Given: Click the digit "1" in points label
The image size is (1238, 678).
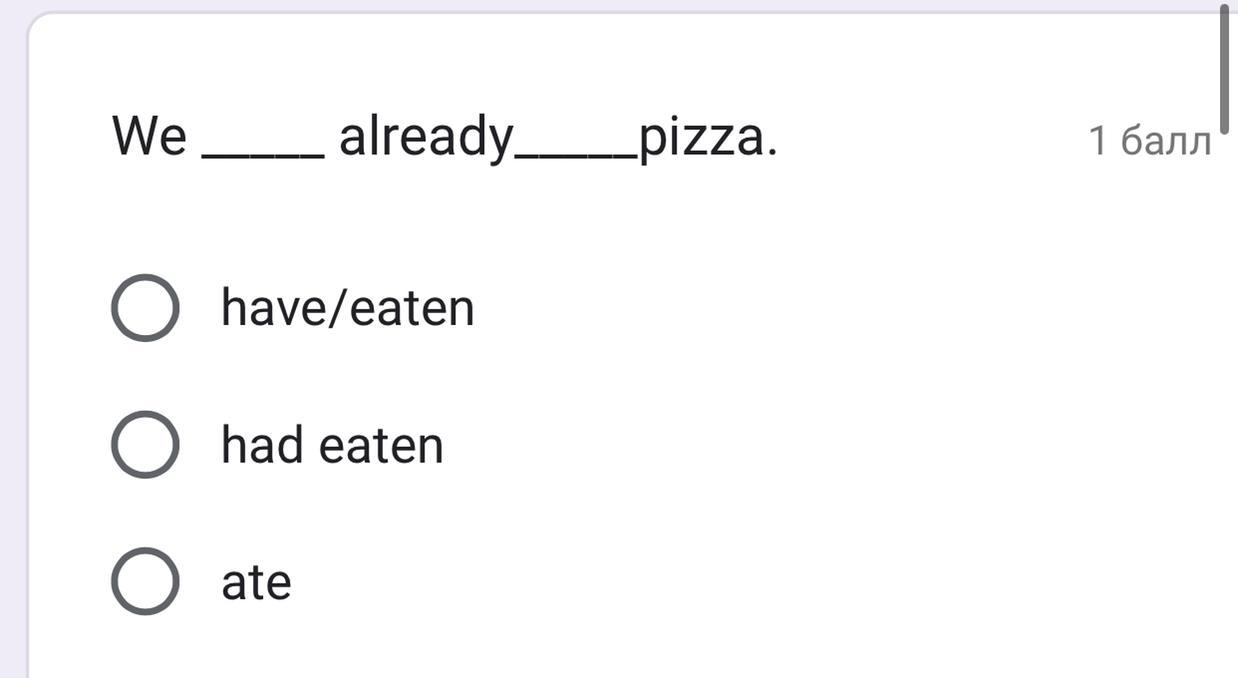Looking at the screenshot, I should 1098,142.
